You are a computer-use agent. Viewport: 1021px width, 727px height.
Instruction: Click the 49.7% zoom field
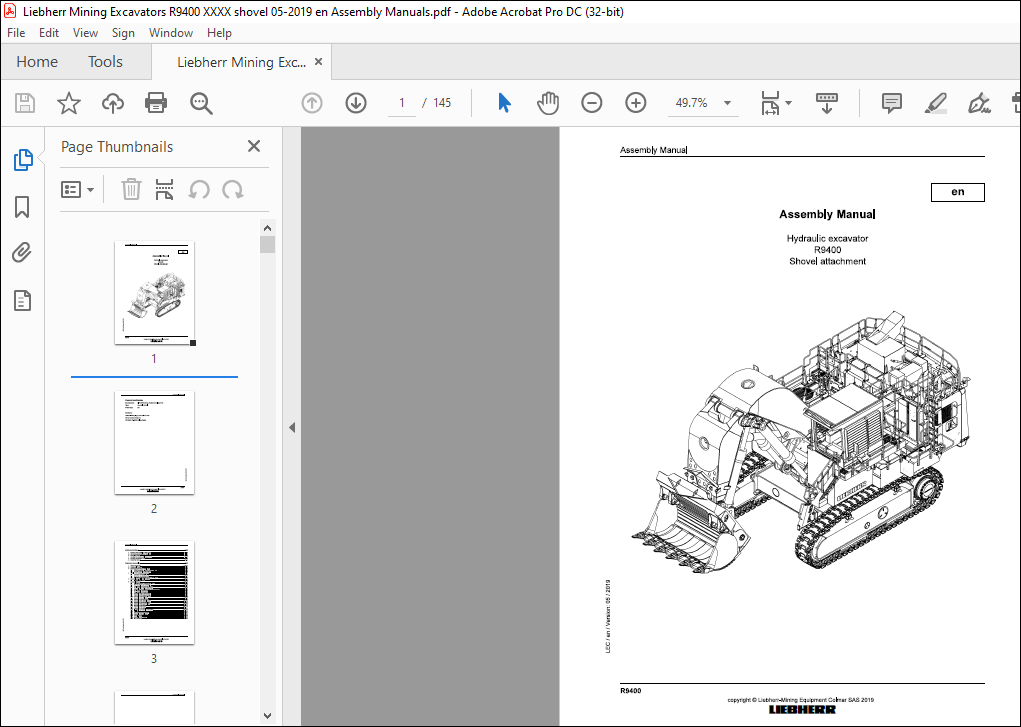pyautogui.click(x=692, y=103)
